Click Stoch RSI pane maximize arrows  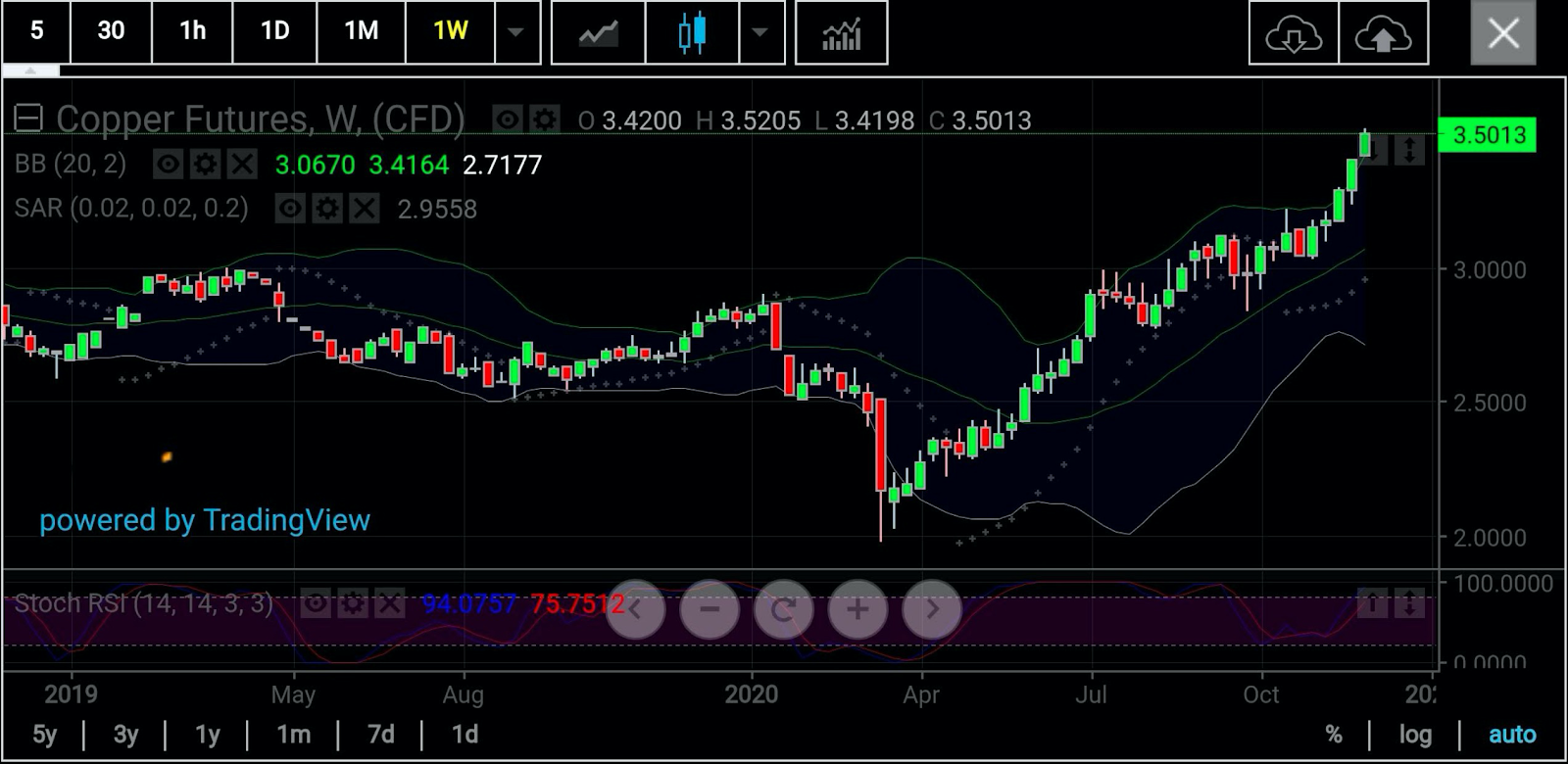click(x=1409, y=603)
